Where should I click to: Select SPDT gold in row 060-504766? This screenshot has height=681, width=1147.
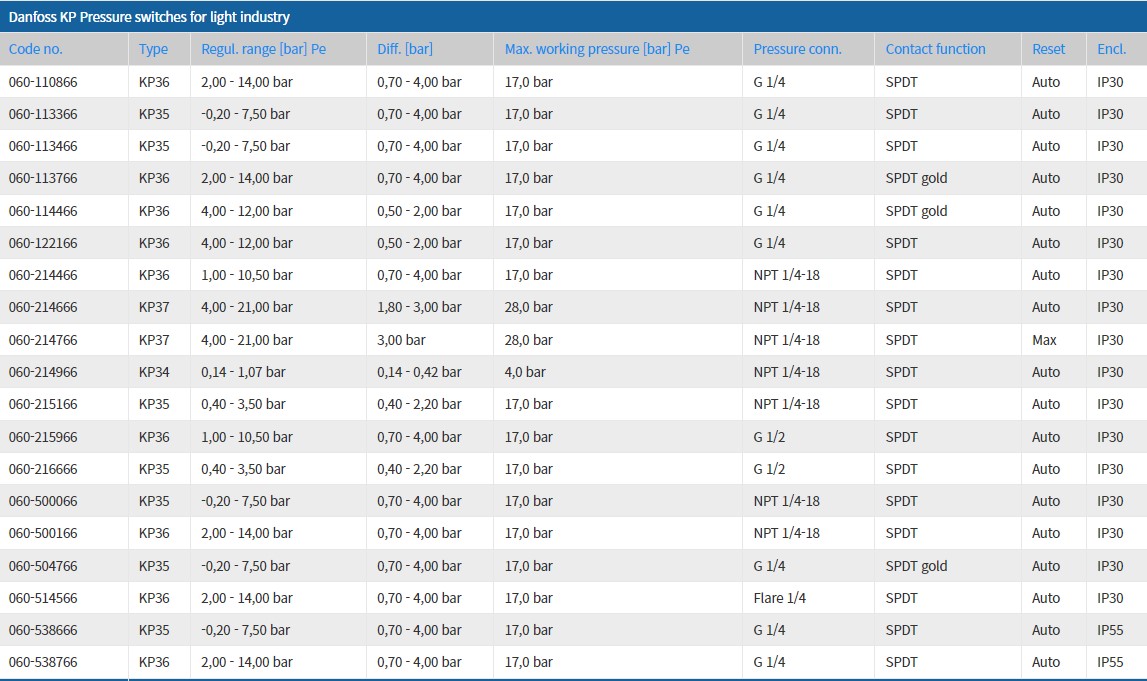pyautogui.click(x=917, y=566)
